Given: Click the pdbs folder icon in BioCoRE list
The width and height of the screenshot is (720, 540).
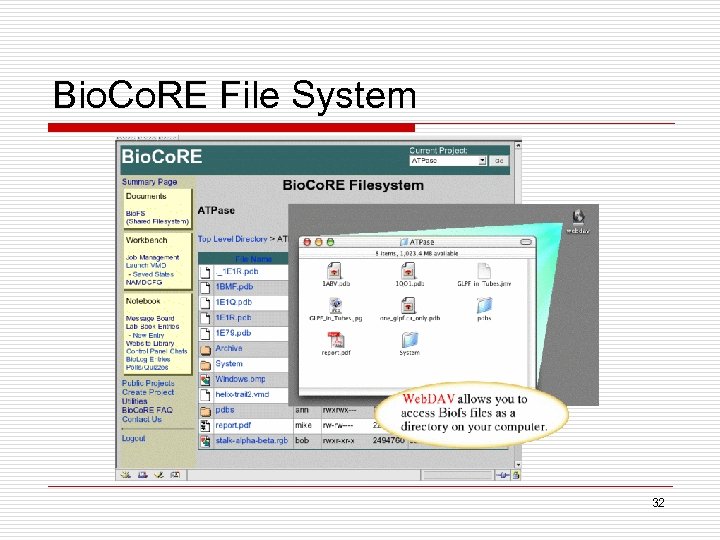Looking at the screenshot, I should [205, 411].
